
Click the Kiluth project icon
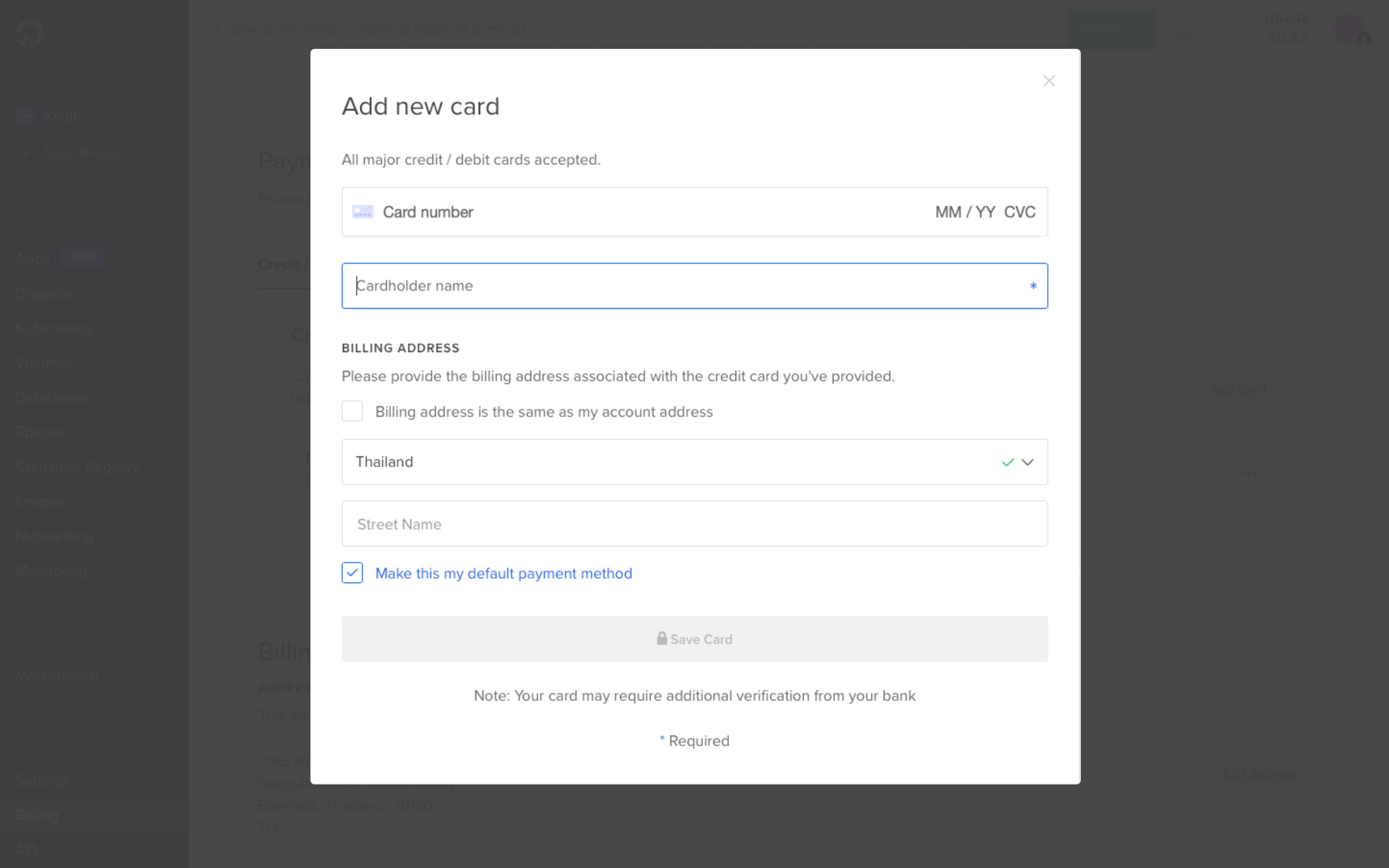click(x=26, y=116)
